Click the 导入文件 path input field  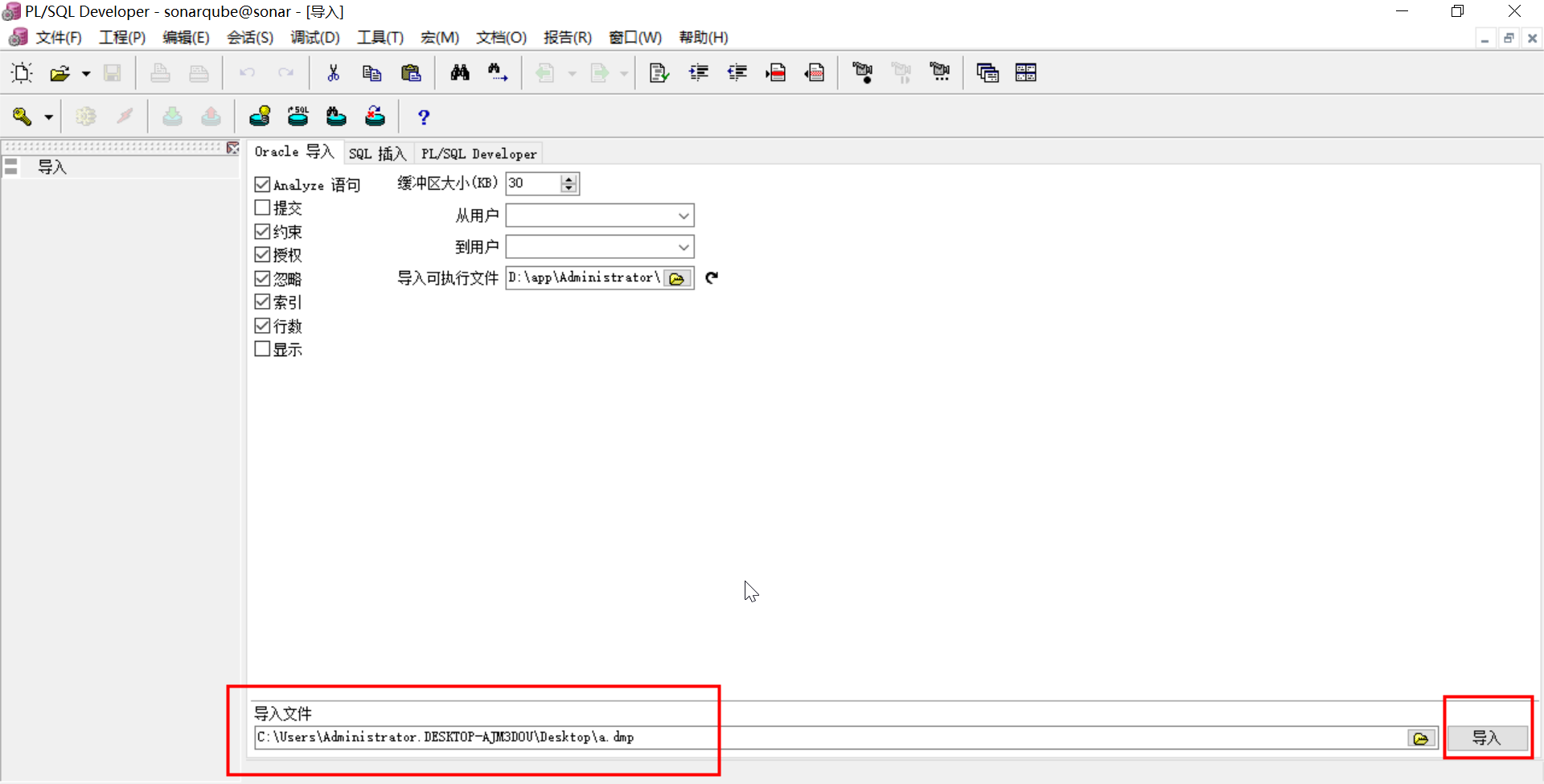pos(831,737)
